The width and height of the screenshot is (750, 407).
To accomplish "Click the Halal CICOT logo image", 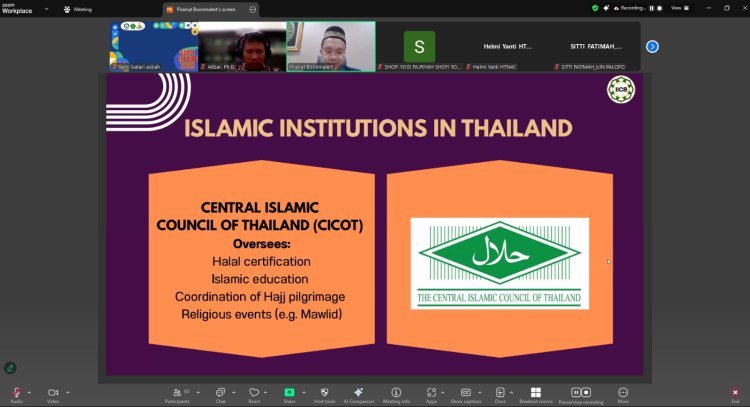I will (x=500, y=263).
